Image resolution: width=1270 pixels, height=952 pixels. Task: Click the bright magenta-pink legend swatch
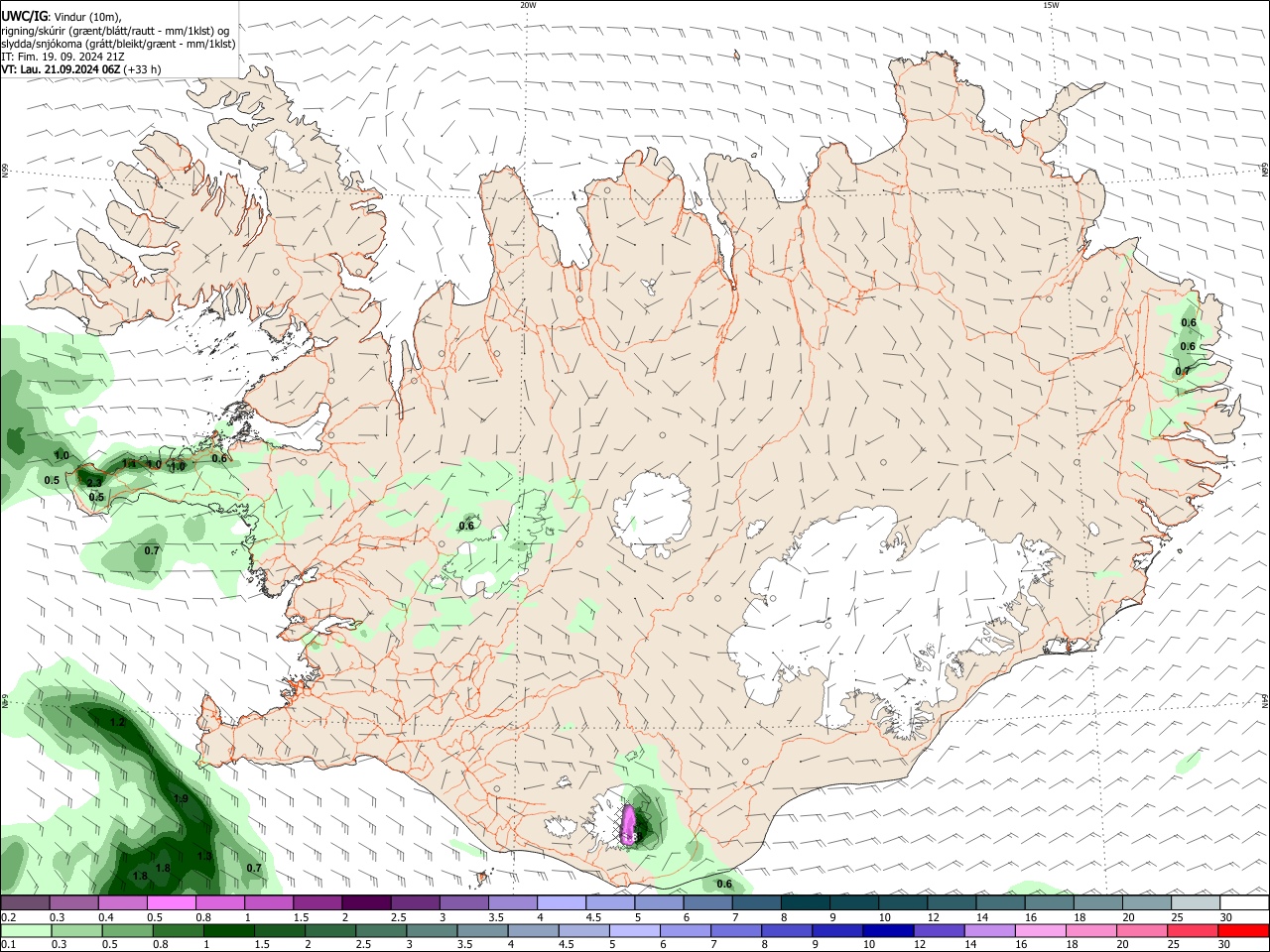(x=171, y=902)
